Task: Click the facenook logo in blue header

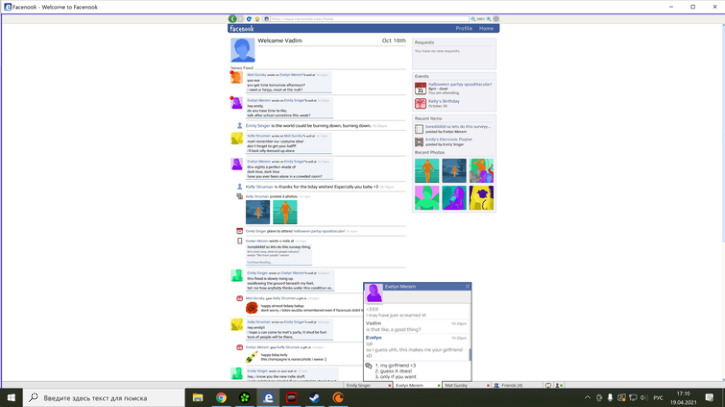Action: tap(241, 29)
